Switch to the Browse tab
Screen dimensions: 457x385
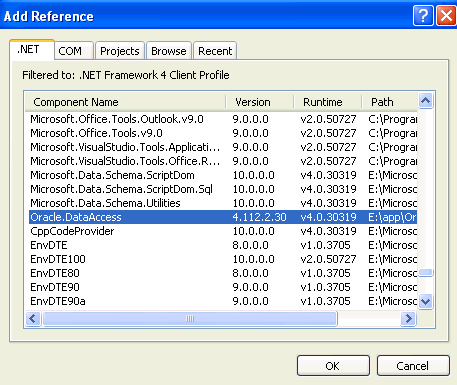pyautogui.click(x=169, y=51)
